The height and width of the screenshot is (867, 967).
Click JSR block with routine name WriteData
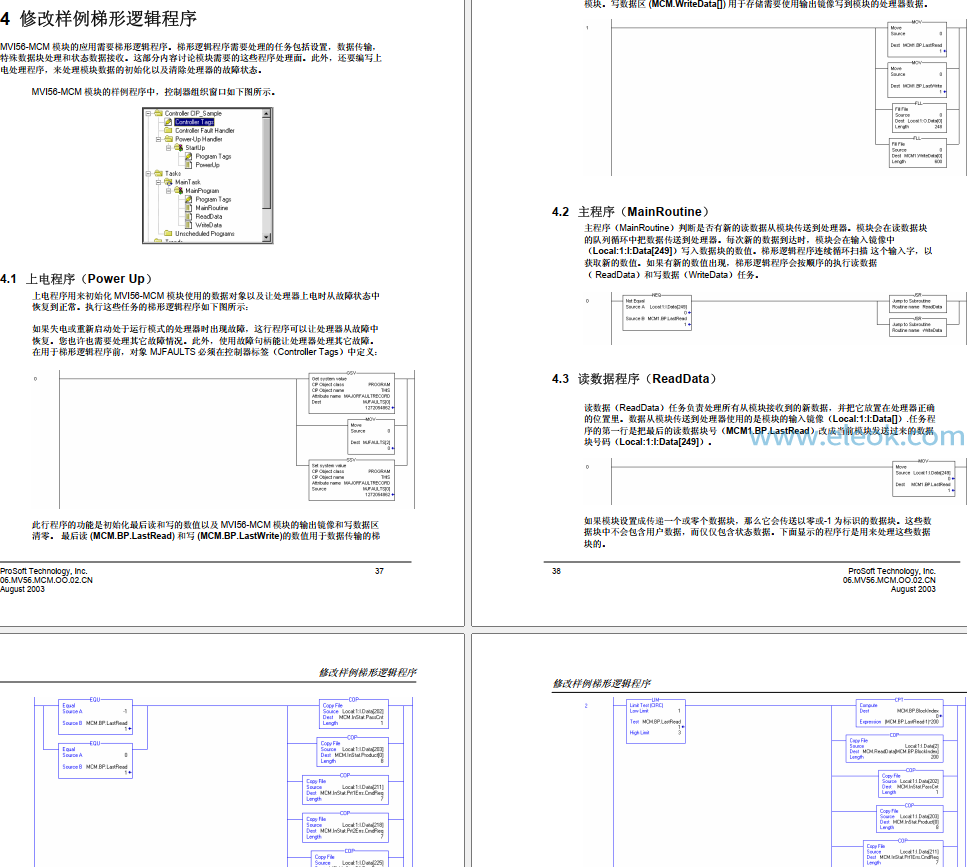coord(917,327)
